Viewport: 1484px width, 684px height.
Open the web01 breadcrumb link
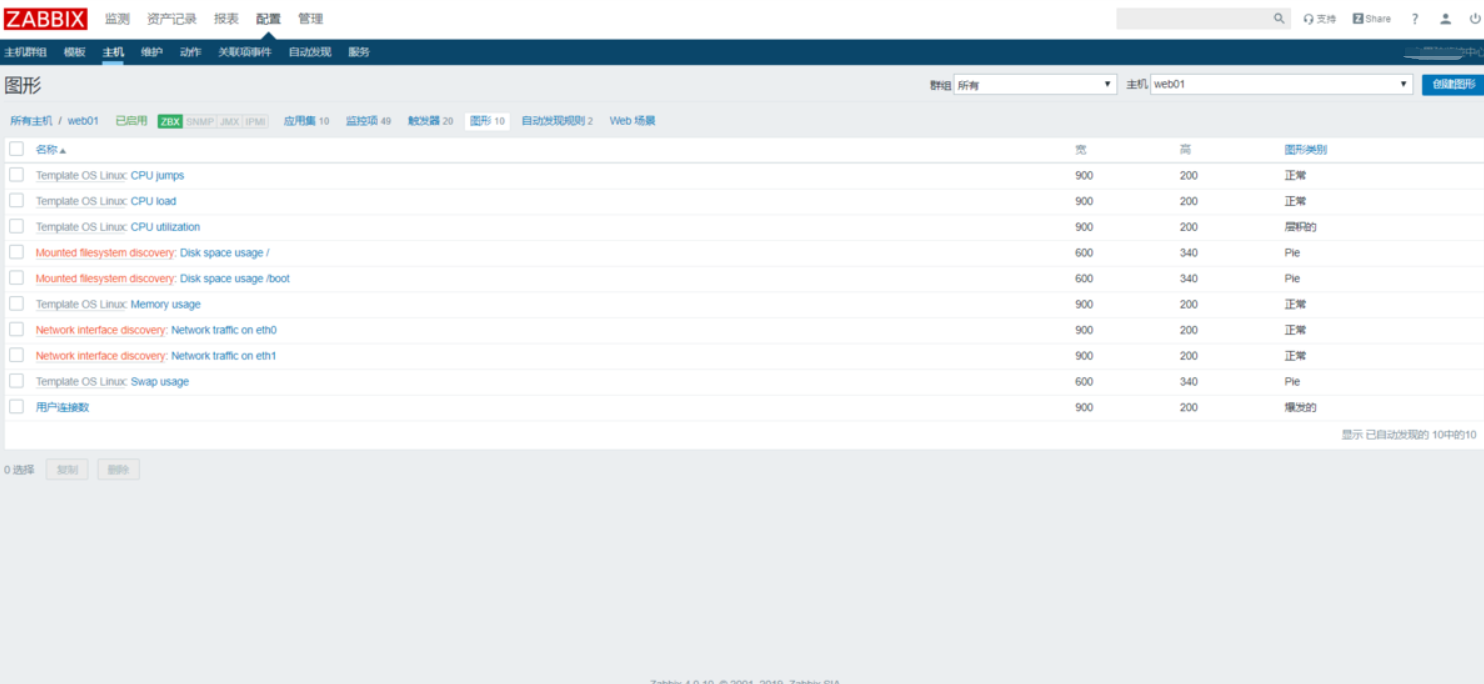(x=83, y=121)
